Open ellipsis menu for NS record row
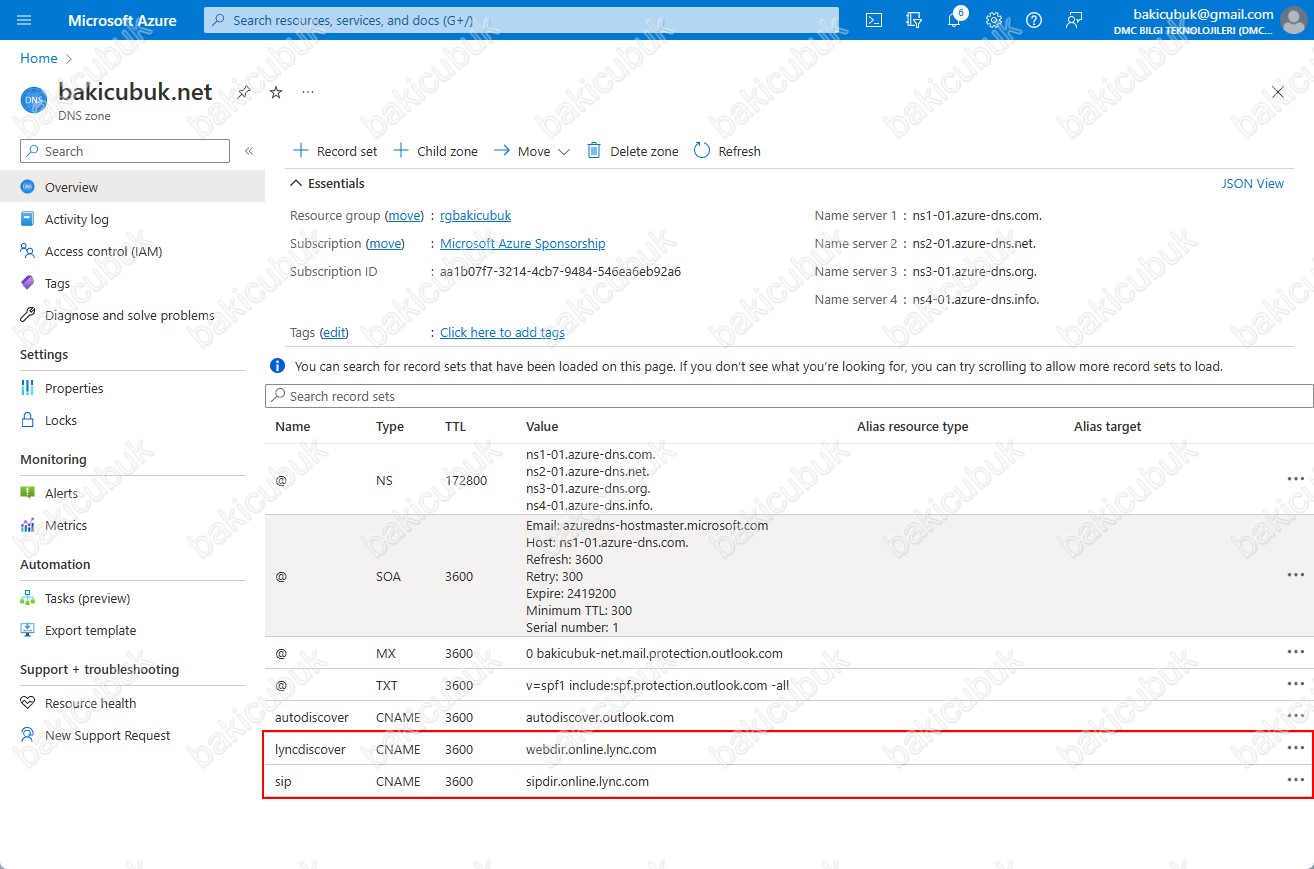 (1296, 479)
